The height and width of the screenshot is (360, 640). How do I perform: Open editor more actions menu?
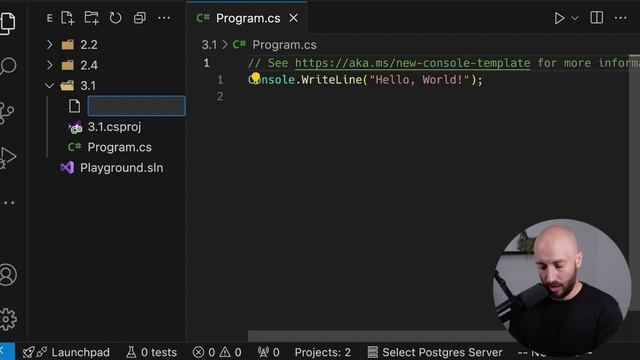620,18
